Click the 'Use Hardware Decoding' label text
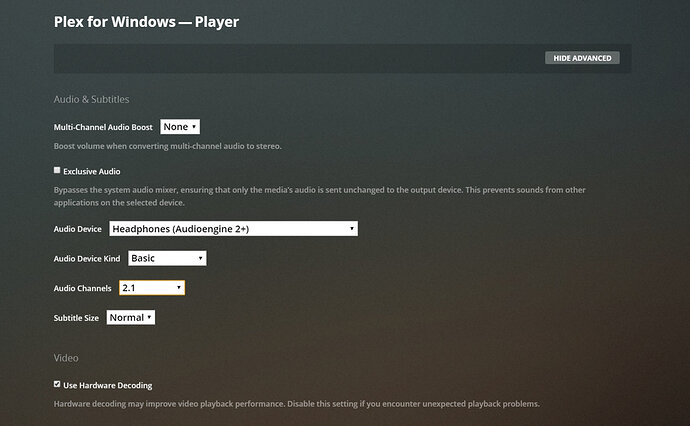Screen dimensions: 690x426 click(108, 386)
